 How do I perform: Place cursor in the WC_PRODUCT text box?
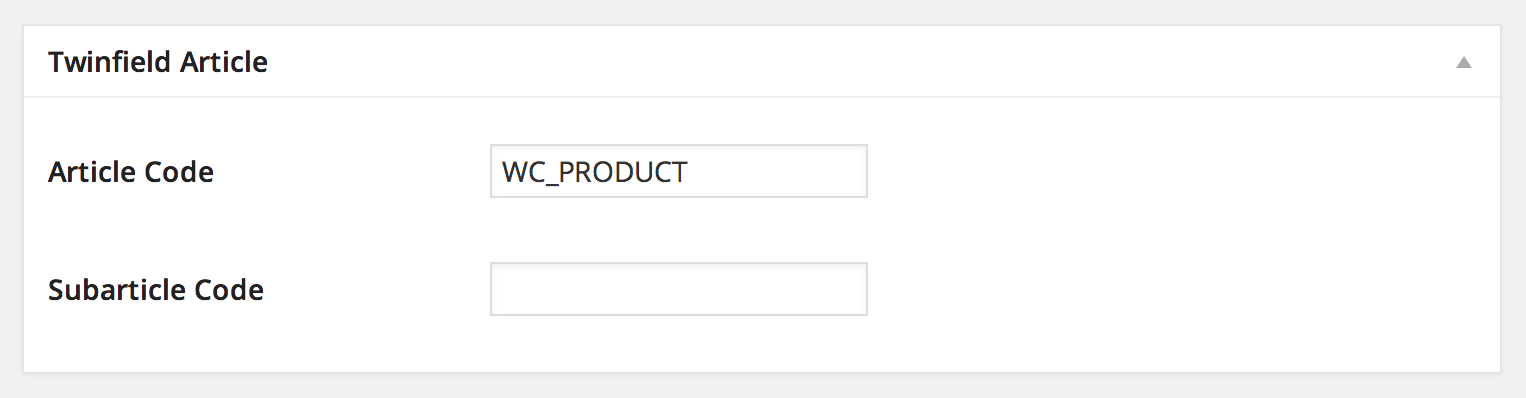click(679, 171)
